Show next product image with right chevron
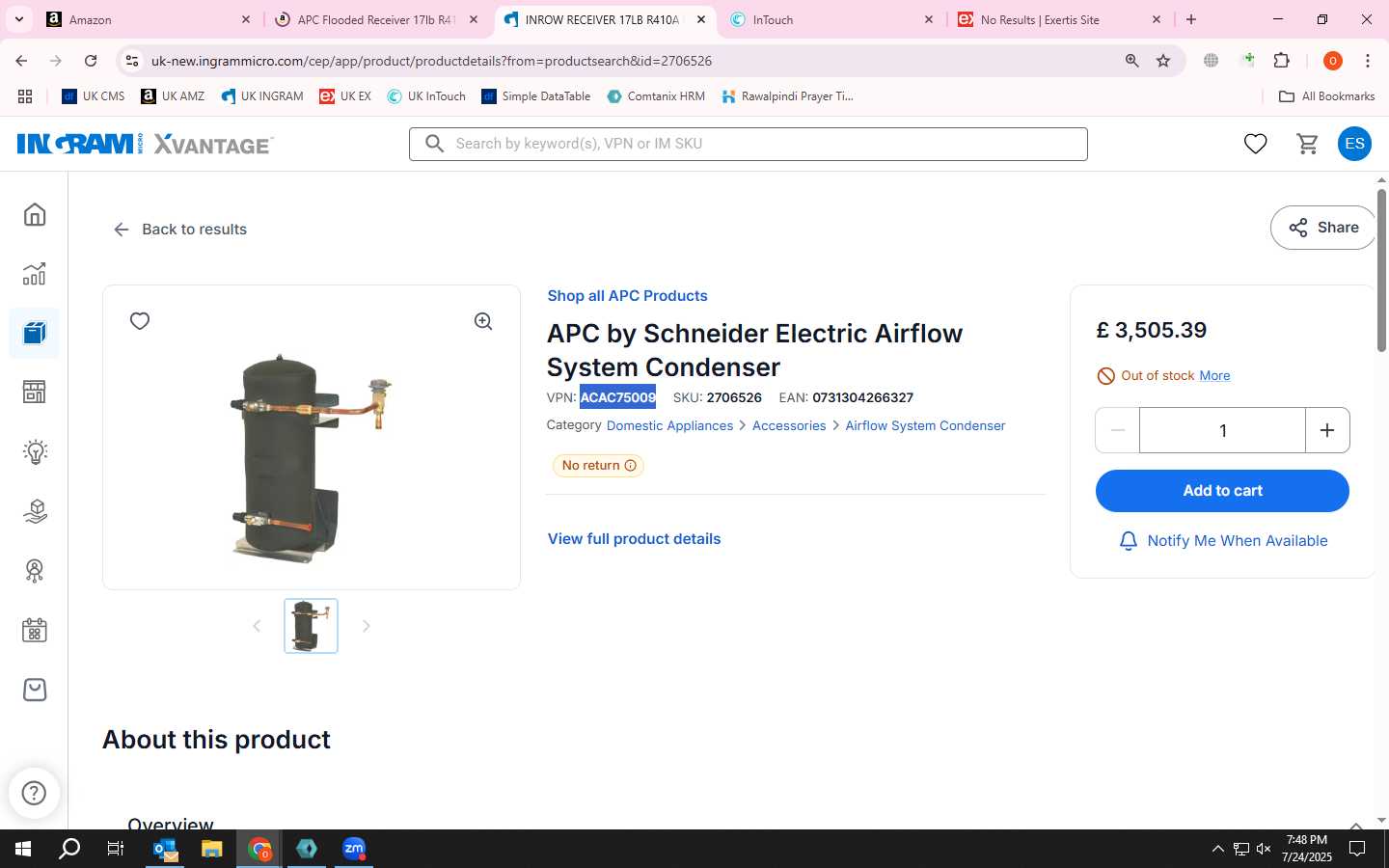The height and width of the screenshot is (868, 1389). (366, 626)
